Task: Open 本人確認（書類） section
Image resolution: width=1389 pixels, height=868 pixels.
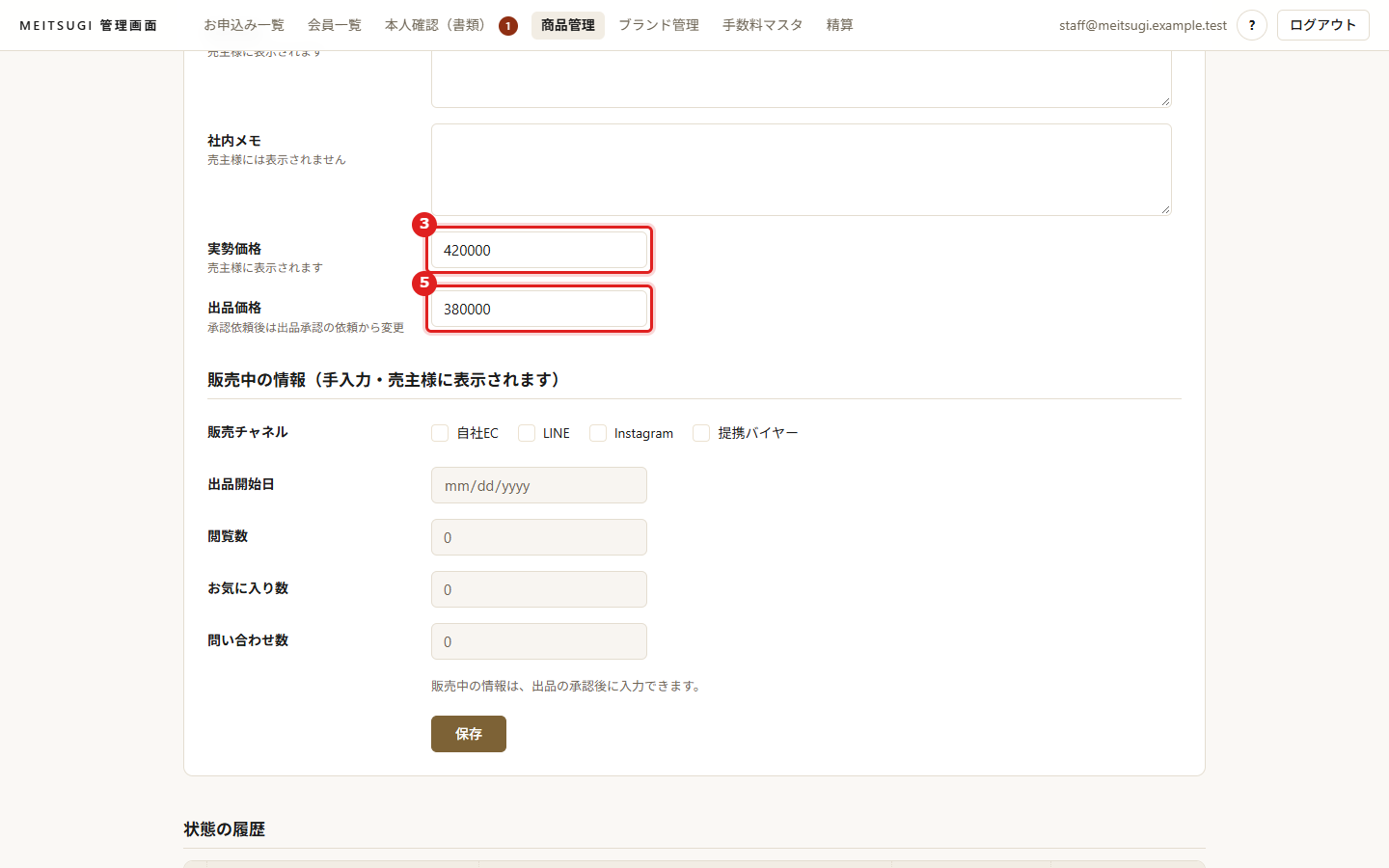Action: pyautogui.click(x=439, y=25)
